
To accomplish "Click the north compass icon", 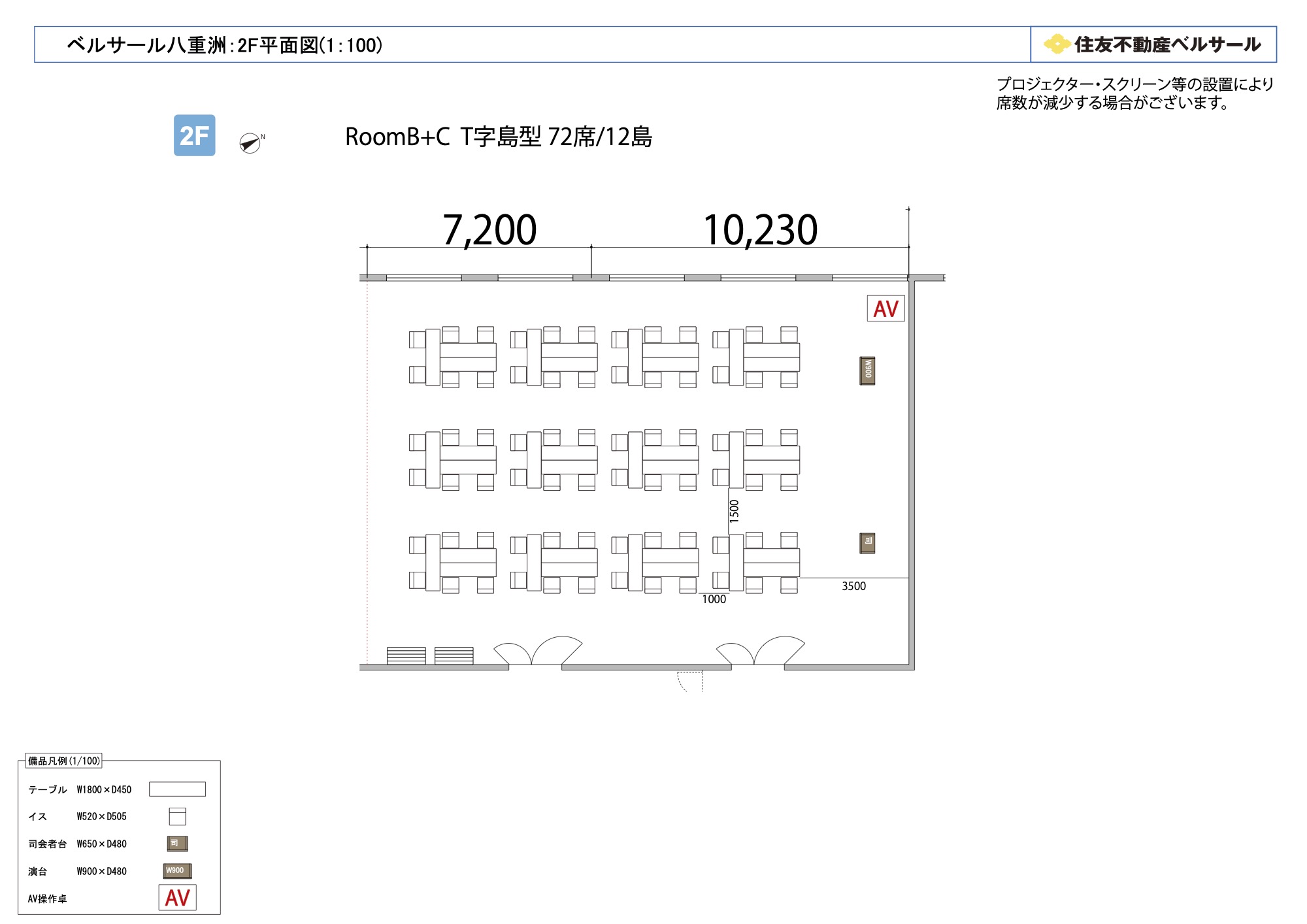I will click(251, 142).
